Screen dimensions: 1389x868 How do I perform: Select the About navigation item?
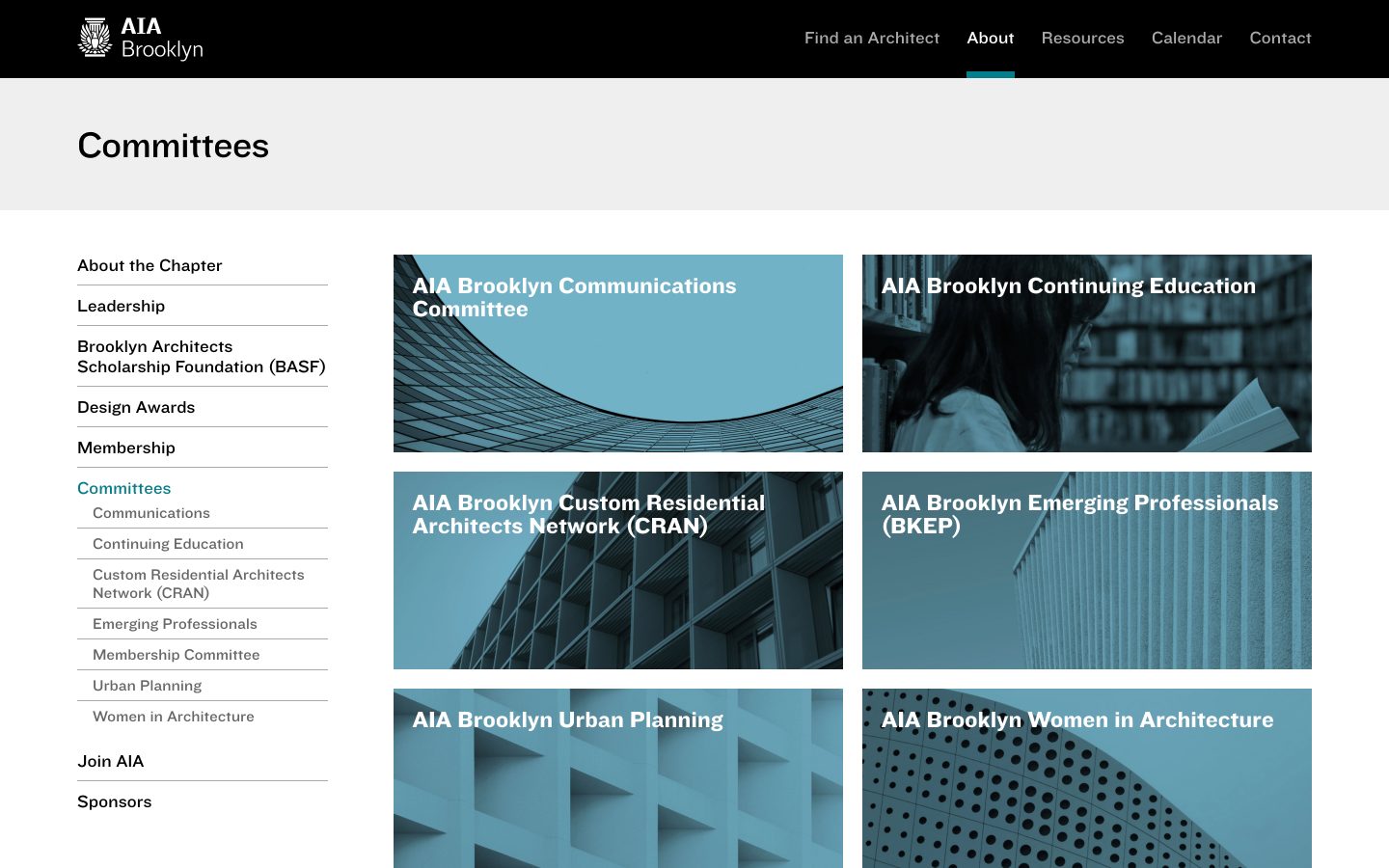coord(991,38)
